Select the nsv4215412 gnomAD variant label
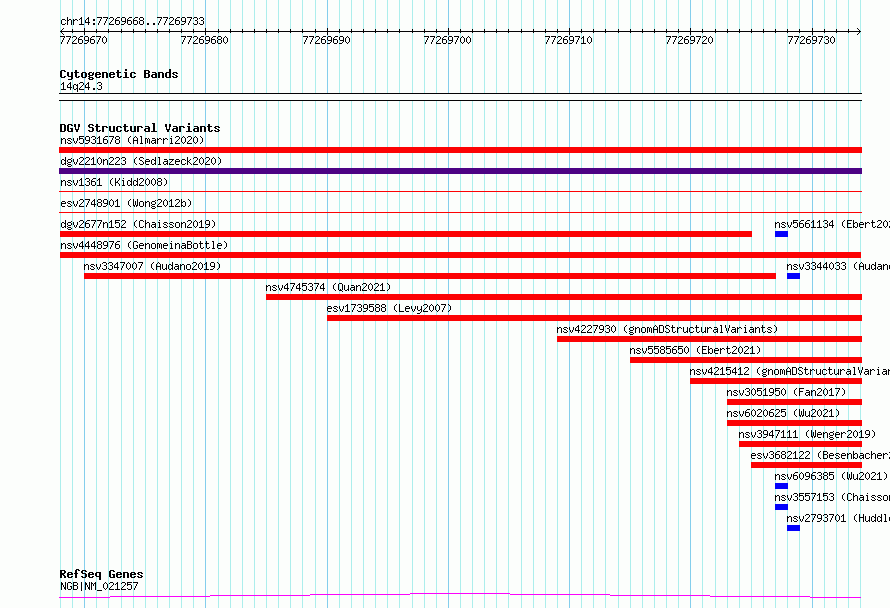The height and width of the screenshot is (608, 890). (790, 371)
